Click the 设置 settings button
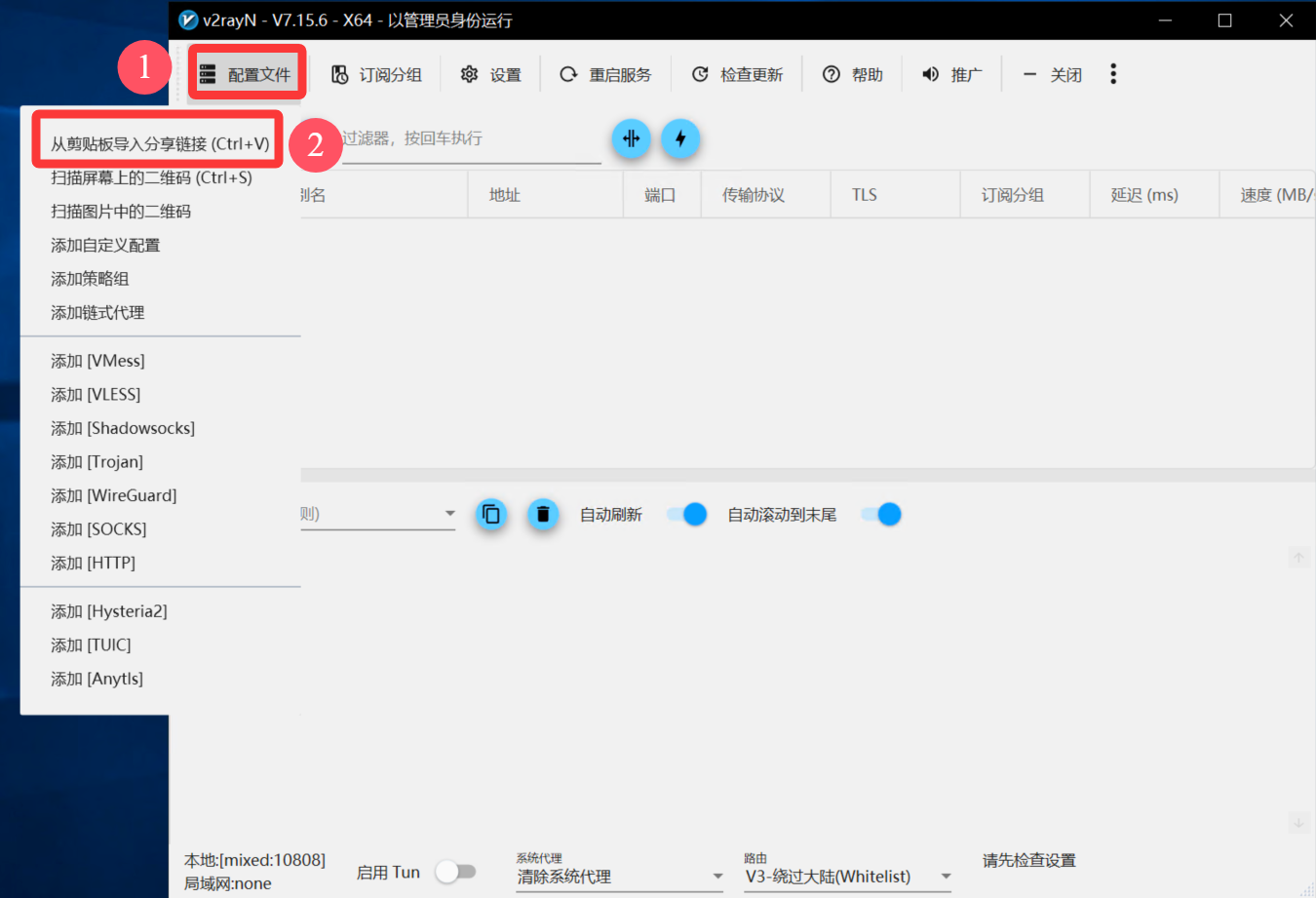 (491, 74)
